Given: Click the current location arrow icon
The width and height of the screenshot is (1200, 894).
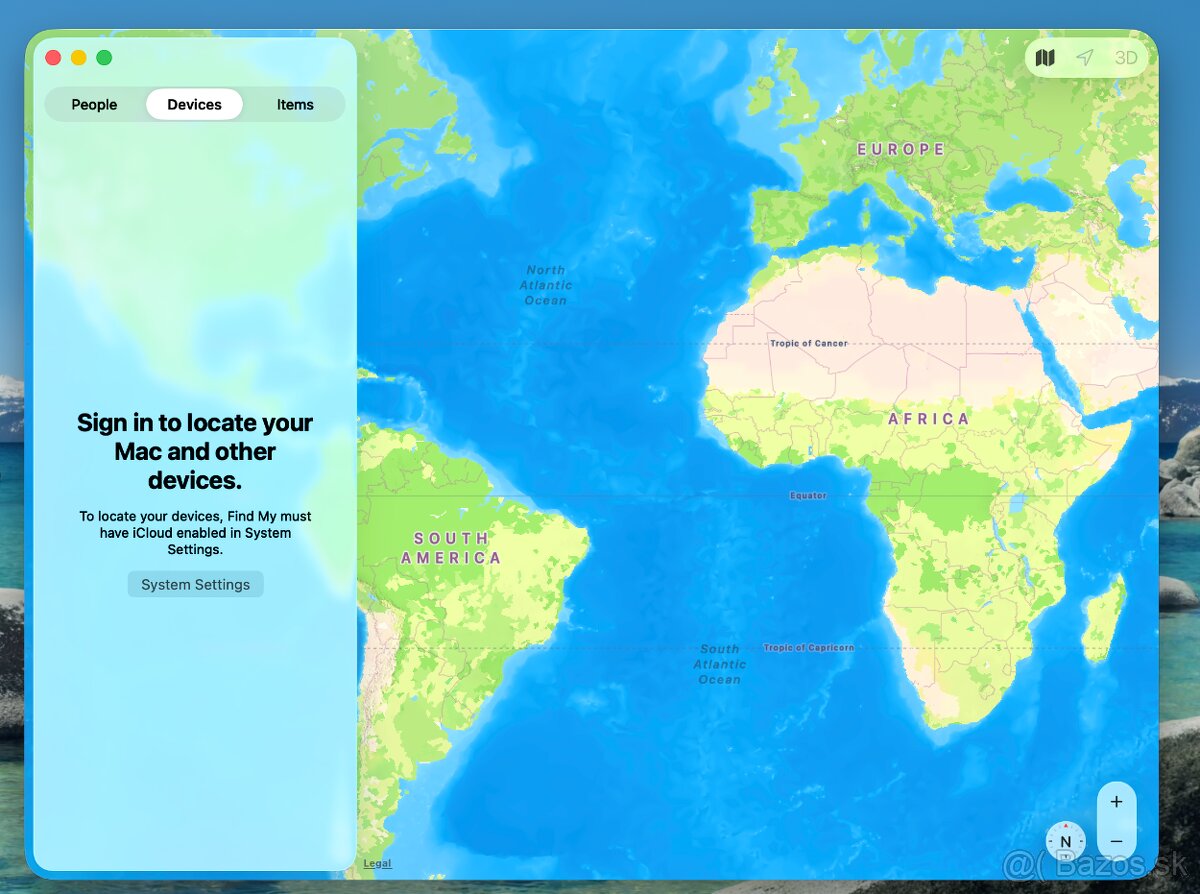Looking at the screenshot, I should pos(1085,58).
